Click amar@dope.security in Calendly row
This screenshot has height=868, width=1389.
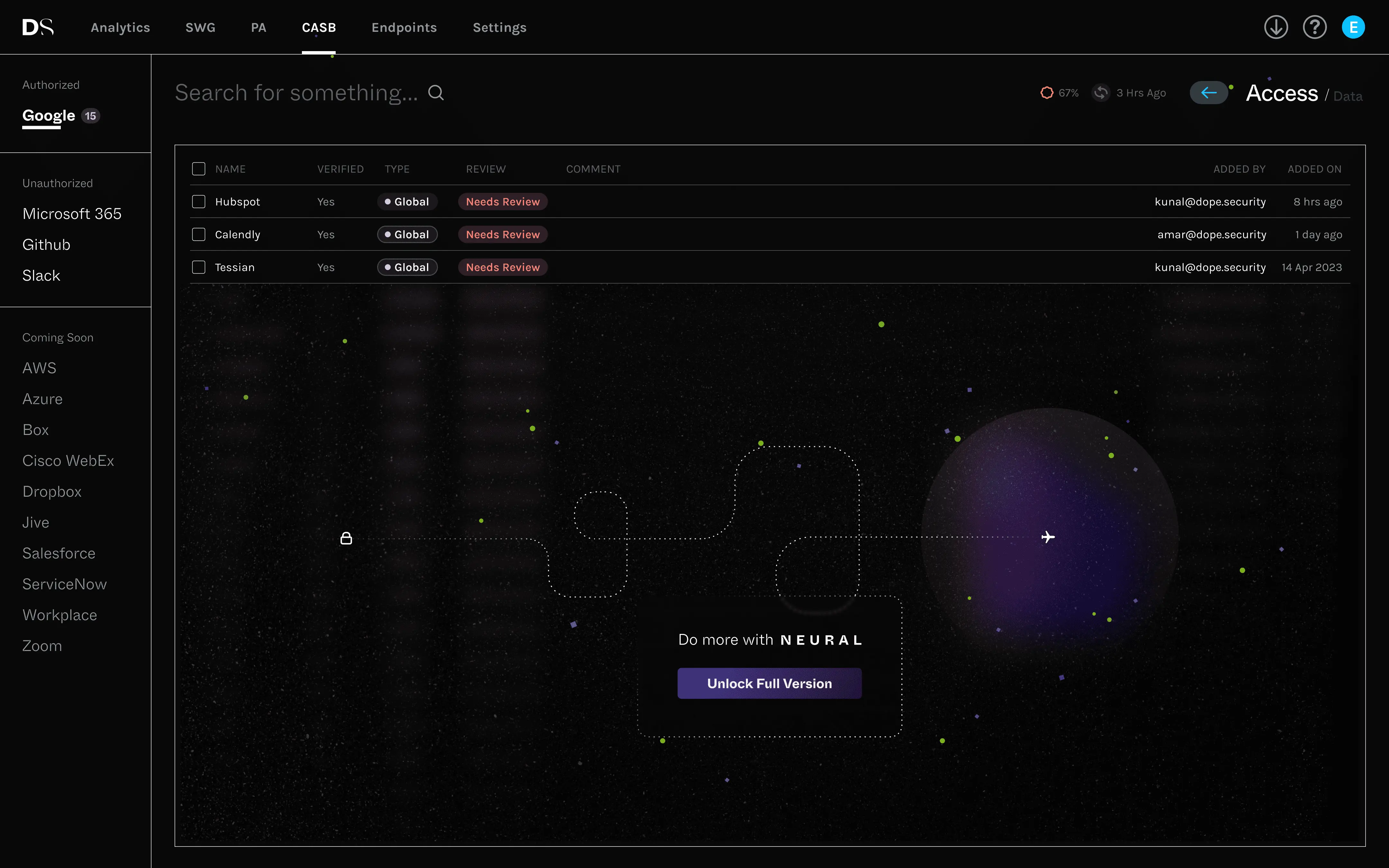(x=1212, y=234)
